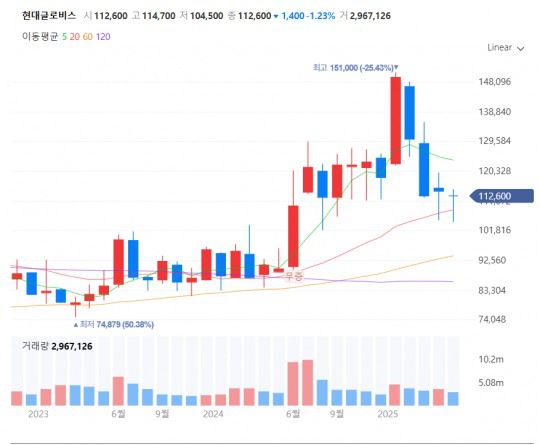Image resolution: width=540 pixels, height=445 pixels.
Task: Click the 무증 event badge on chart
Action: pos(294,276)
